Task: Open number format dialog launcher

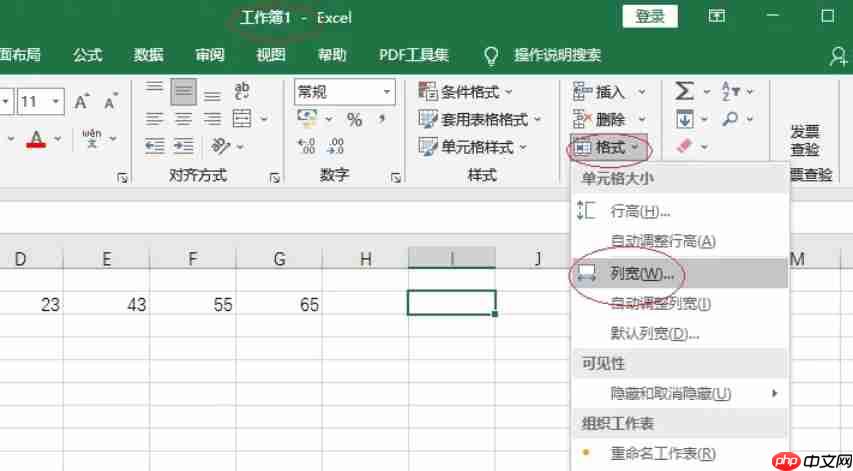Action: point(396,177)
